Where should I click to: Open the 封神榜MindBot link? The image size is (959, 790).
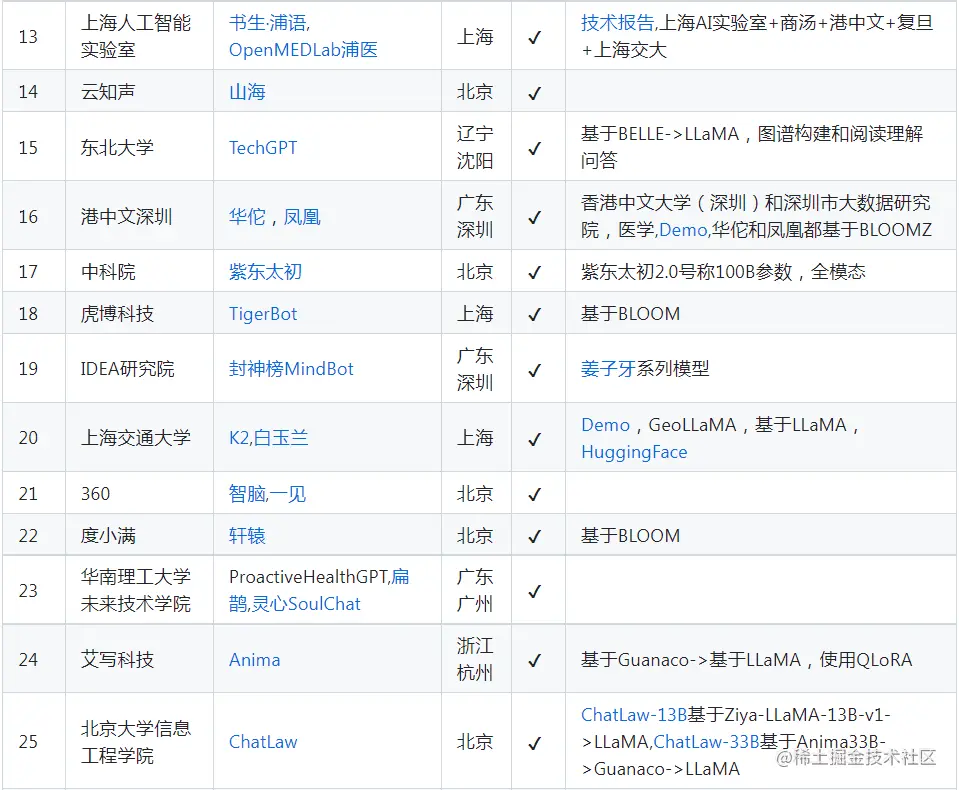[x=292, y=368]
